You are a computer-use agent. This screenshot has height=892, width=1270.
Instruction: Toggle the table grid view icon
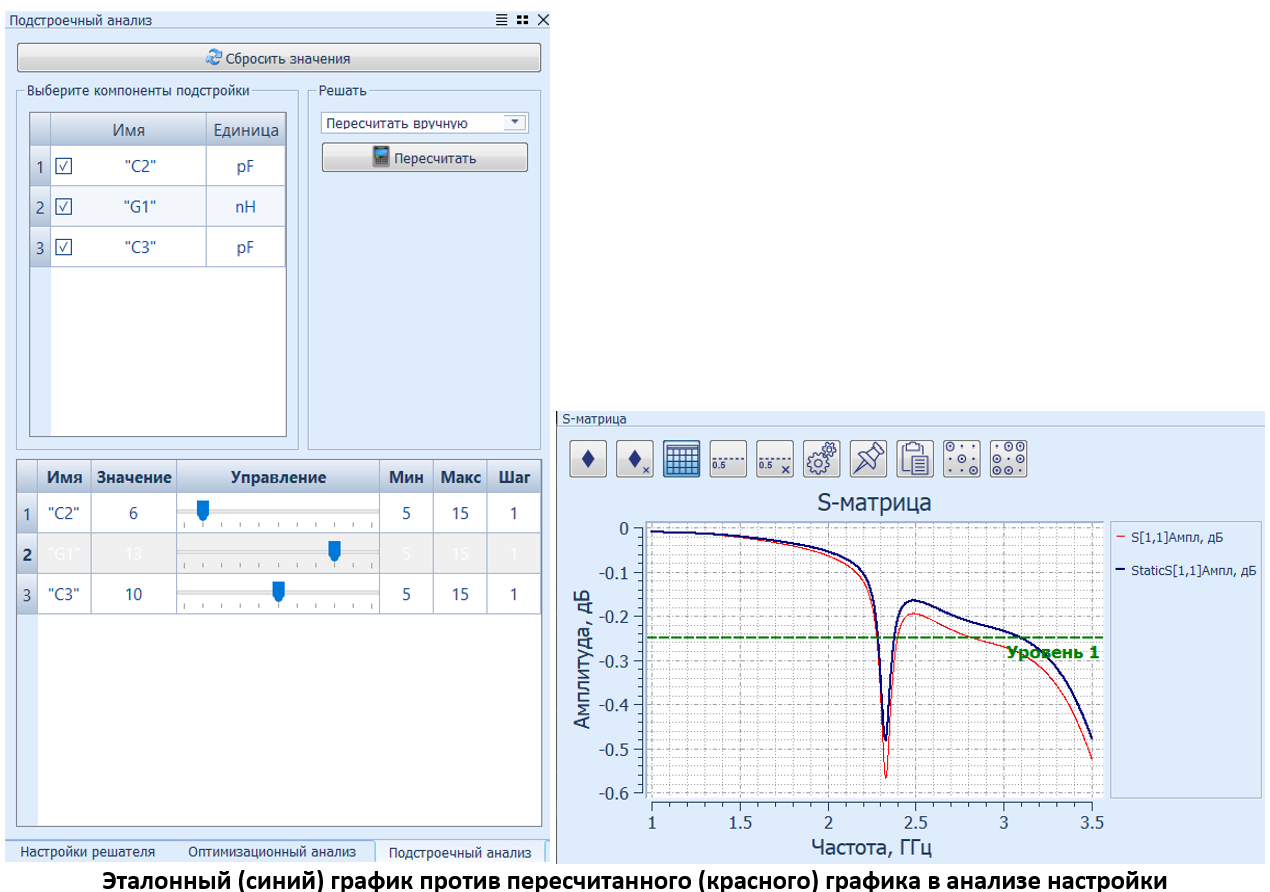coord(681,459)
